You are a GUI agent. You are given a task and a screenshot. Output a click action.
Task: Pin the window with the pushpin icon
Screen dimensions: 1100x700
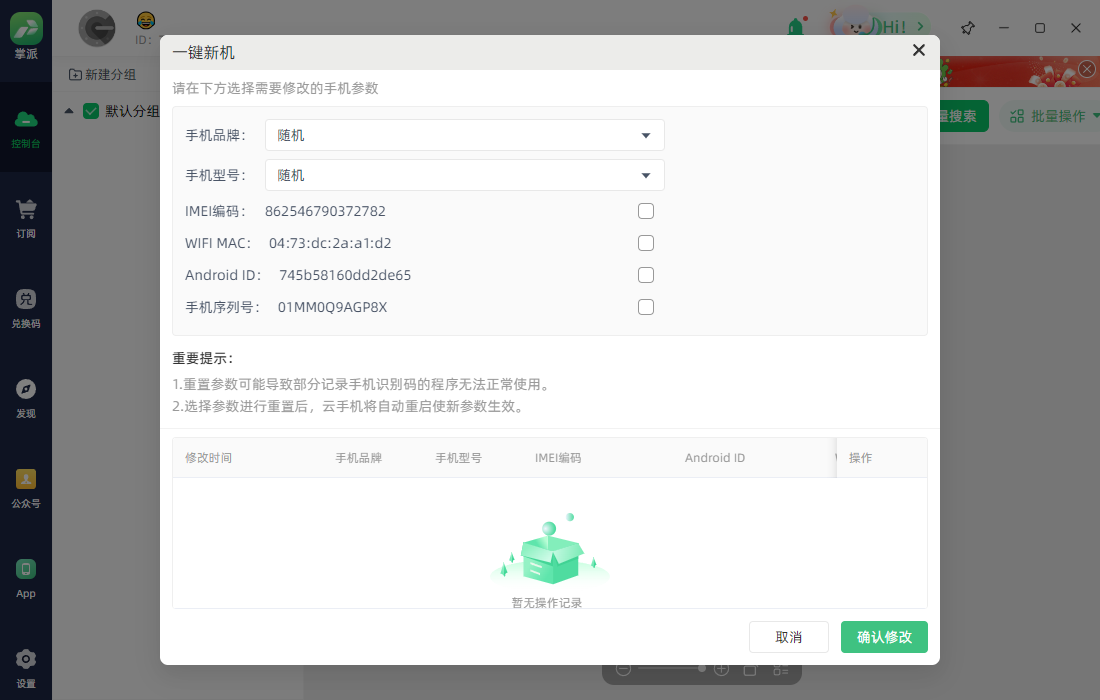click(x=968, y=28)
